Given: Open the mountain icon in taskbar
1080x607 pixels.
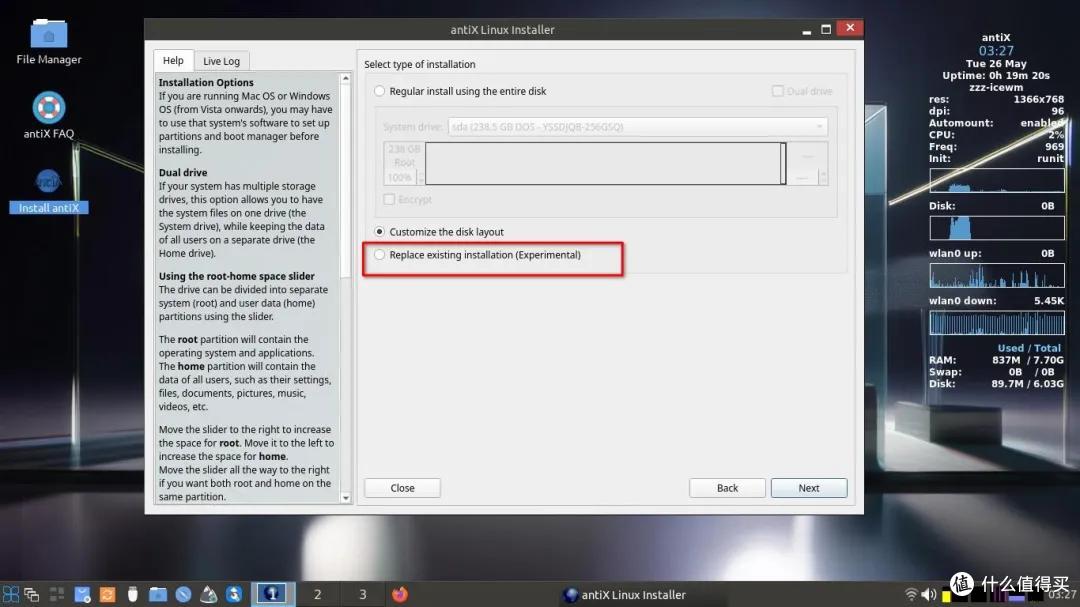Looking at the screenshot, I should [x=209, y=594].
